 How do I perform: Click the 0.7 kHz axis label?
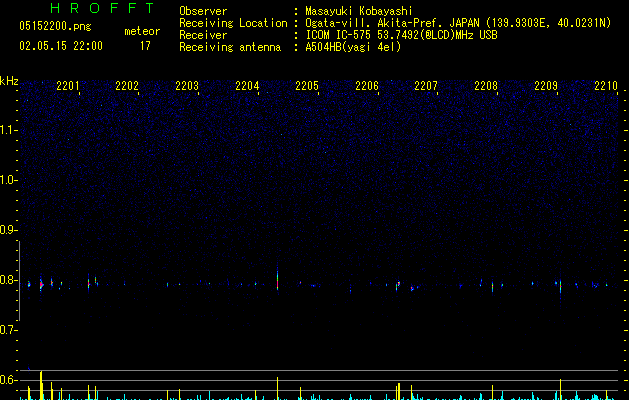coord(8,330)
